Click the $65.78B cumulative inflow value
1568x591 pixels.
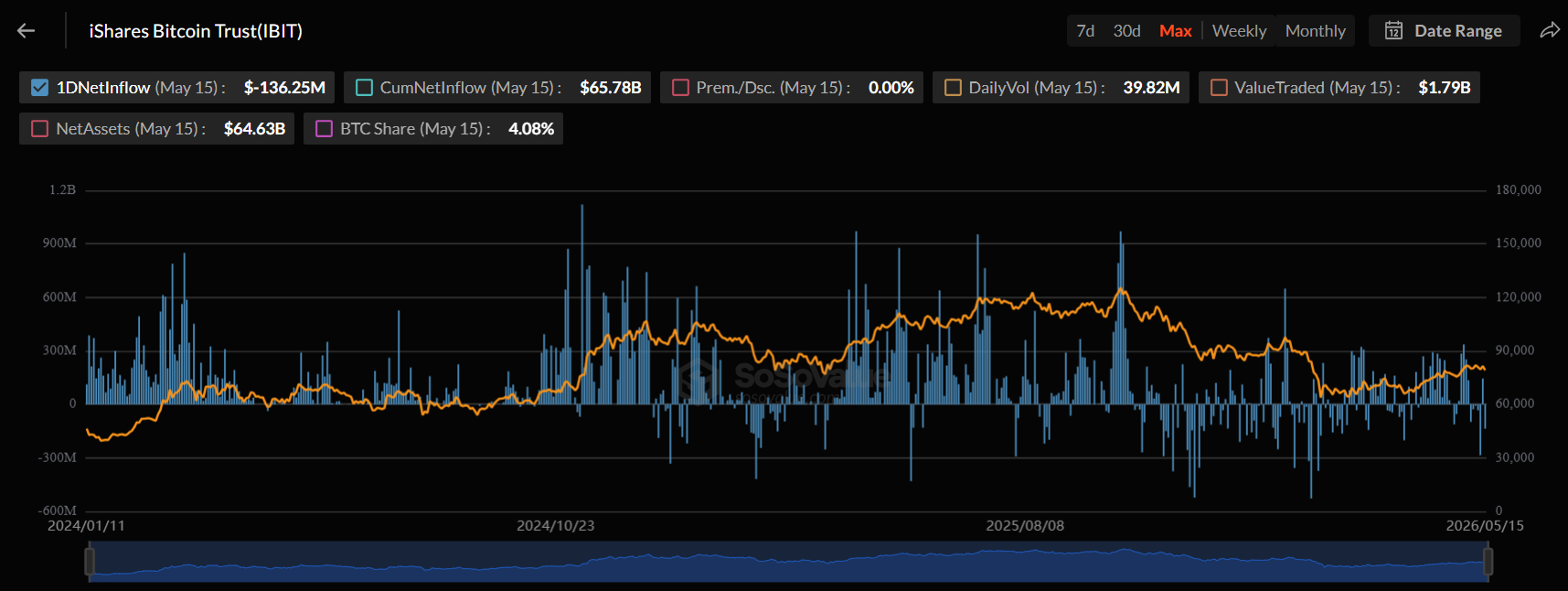coord(611,88)
